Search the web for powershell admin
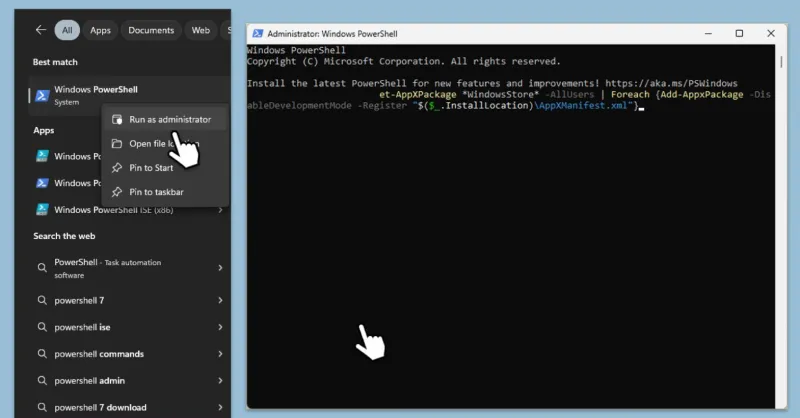800x418 pixels. coord(129,380)
